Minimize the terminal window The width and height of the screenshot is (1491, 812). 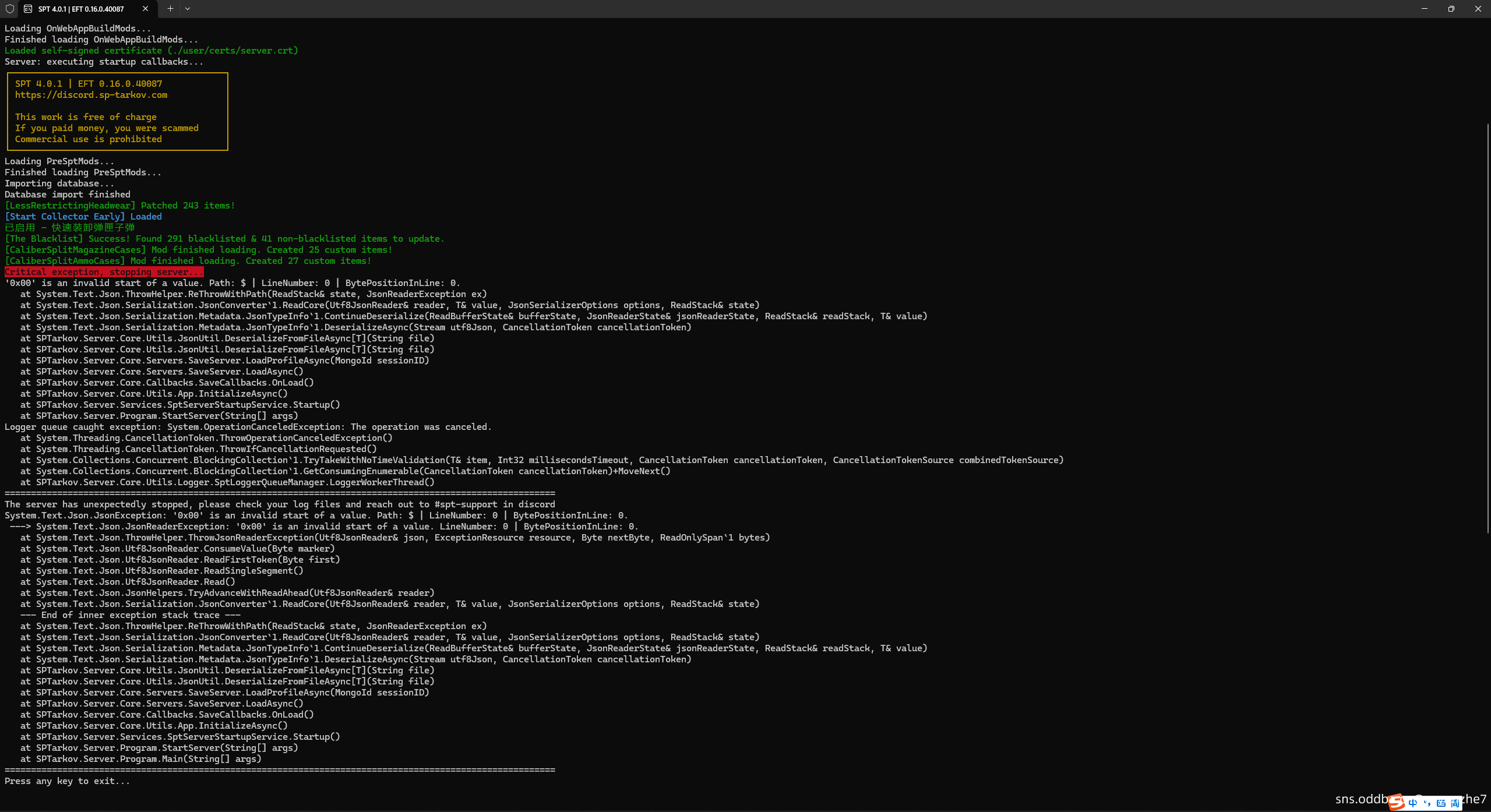point(1424,9)
